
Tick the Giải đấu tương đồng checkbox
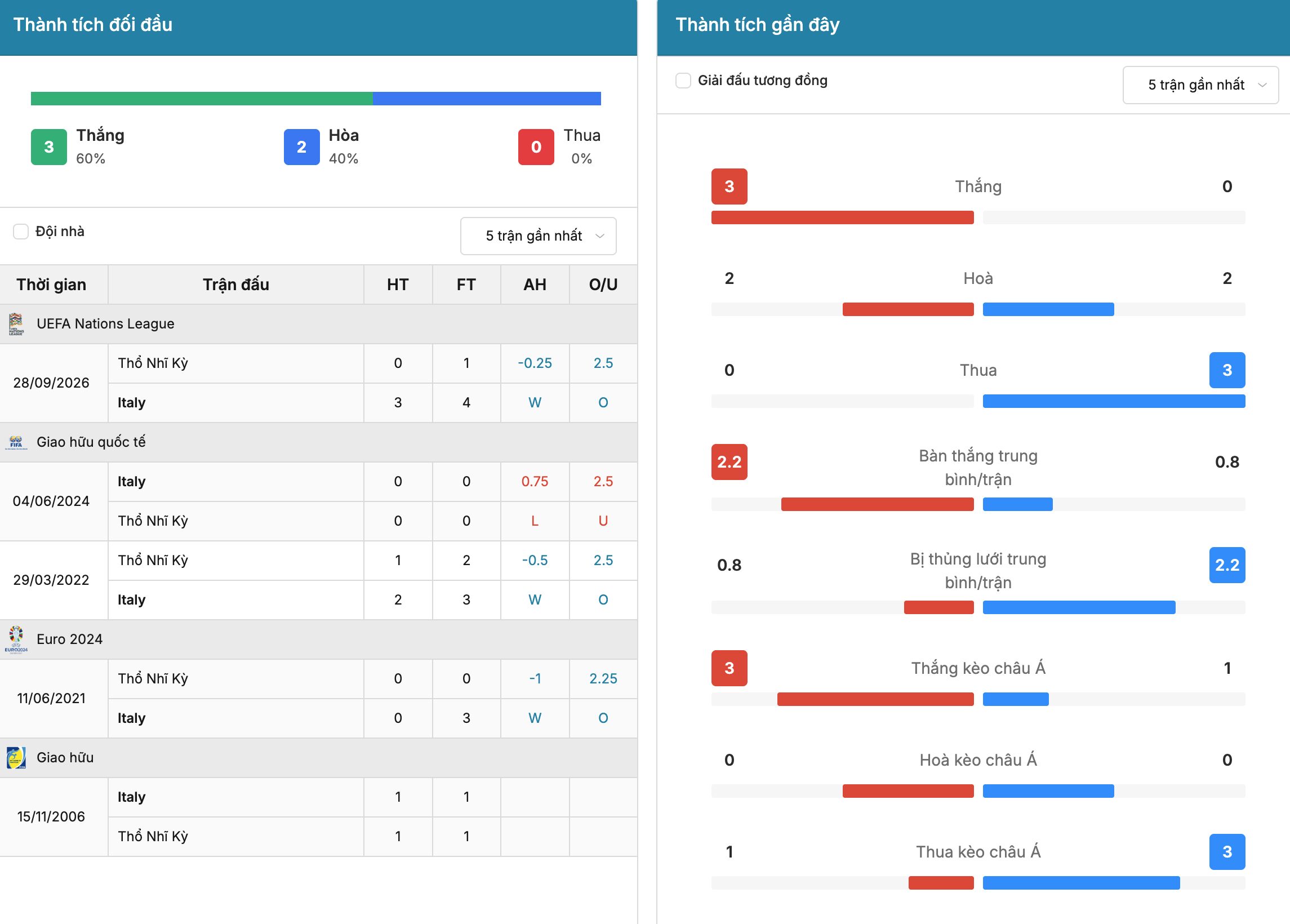point(683,81)
